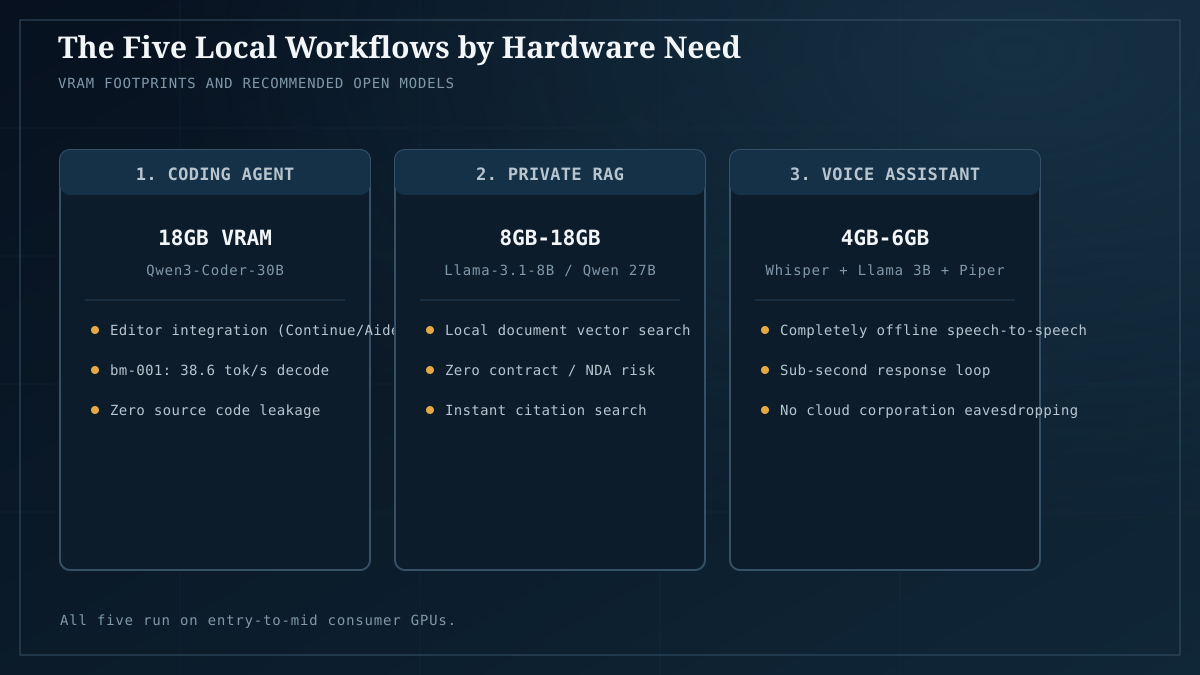The image size is (1200, 675).
Task: Click 'Zero source code leakage' line
Action: tap(215, 410)
